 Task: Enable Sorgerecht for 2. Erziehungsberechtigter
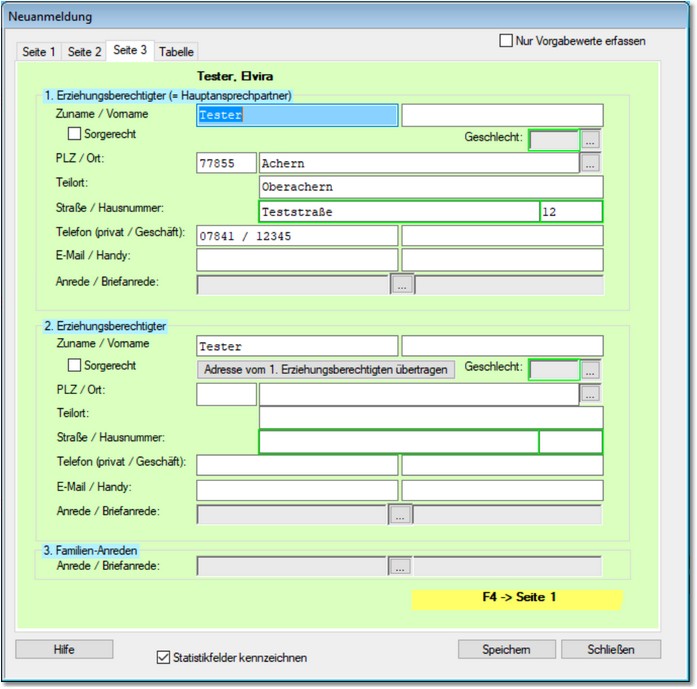point(74,366)
